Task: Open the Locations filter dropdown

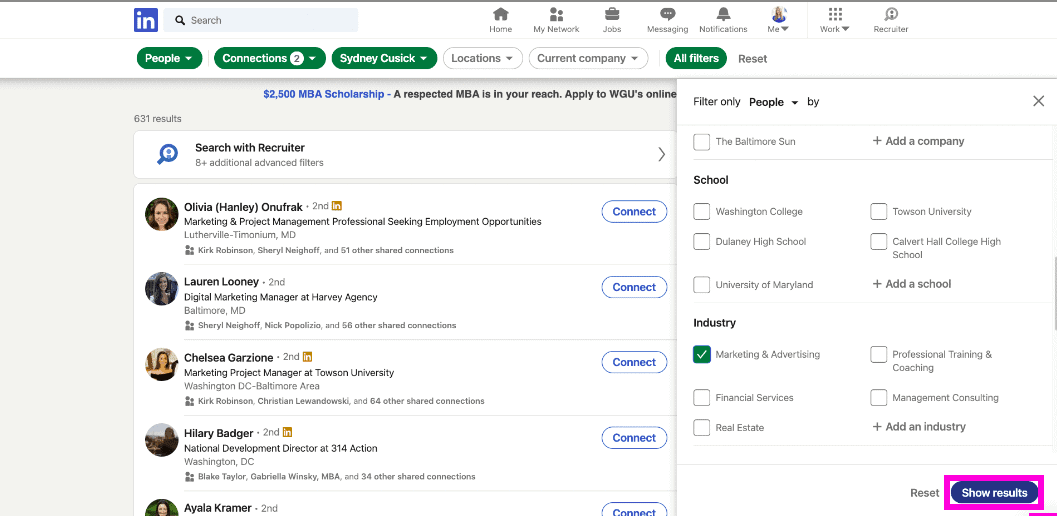Action: pos(483,58)
